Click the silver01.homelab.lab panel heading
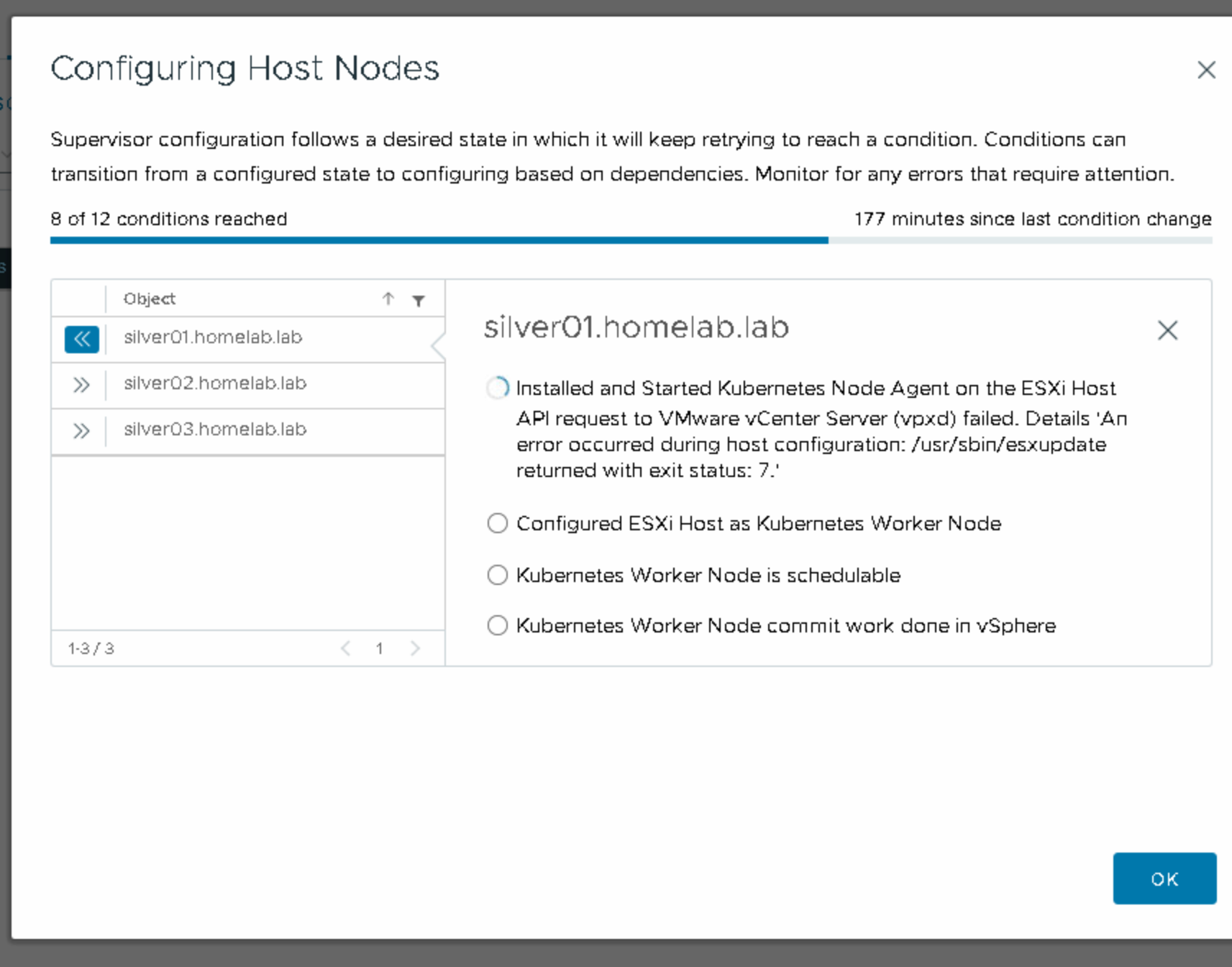Viewport: 1232px width, 967px height. point(636,327)
